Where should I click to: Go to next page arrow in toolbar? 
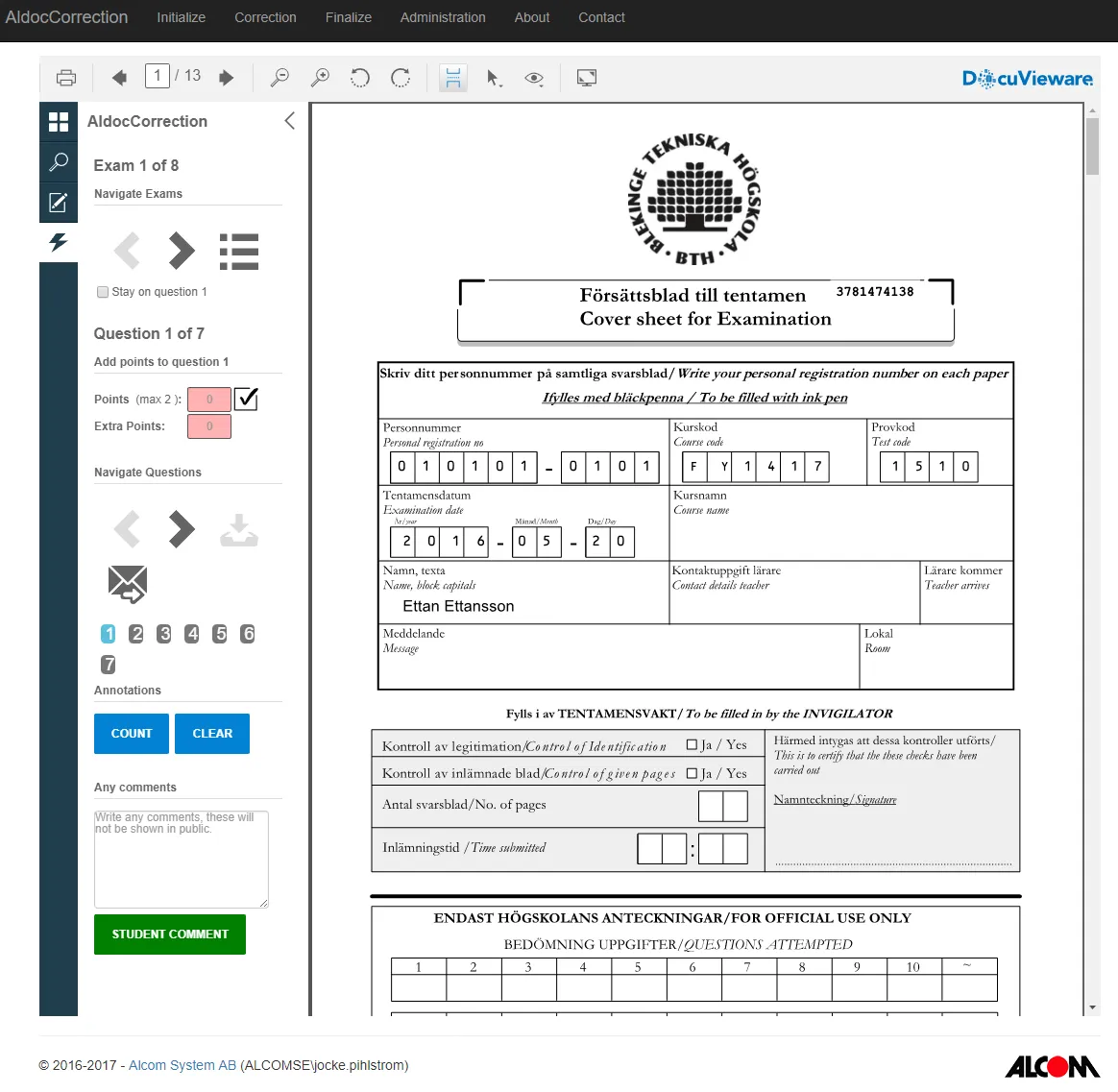tap(226, 78)
